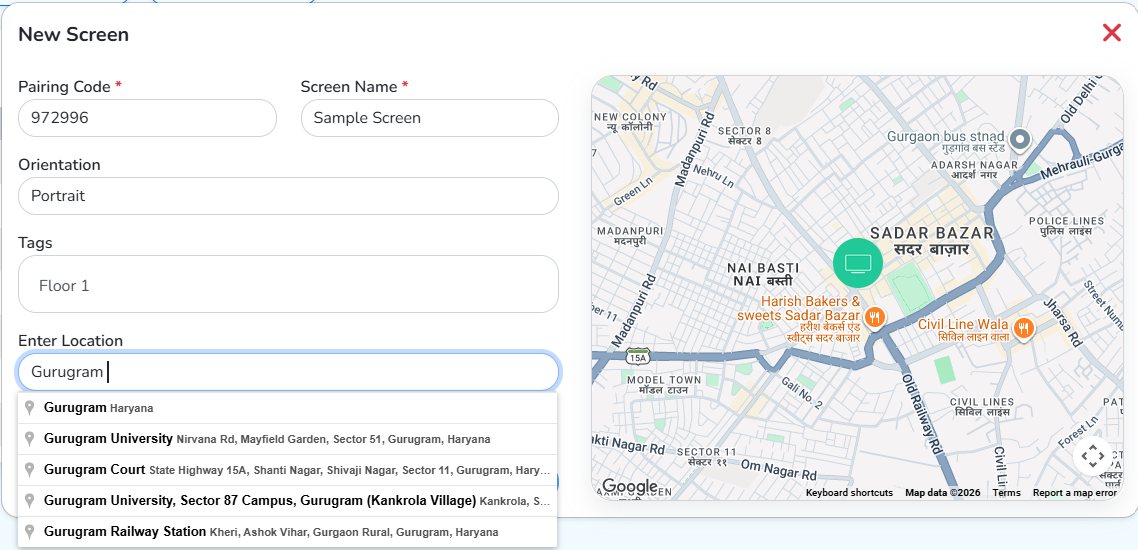This screenshot has width=1138, height=550.
Task: Click the Tags field containing Floor 1
Action: [x=288, y=284]
